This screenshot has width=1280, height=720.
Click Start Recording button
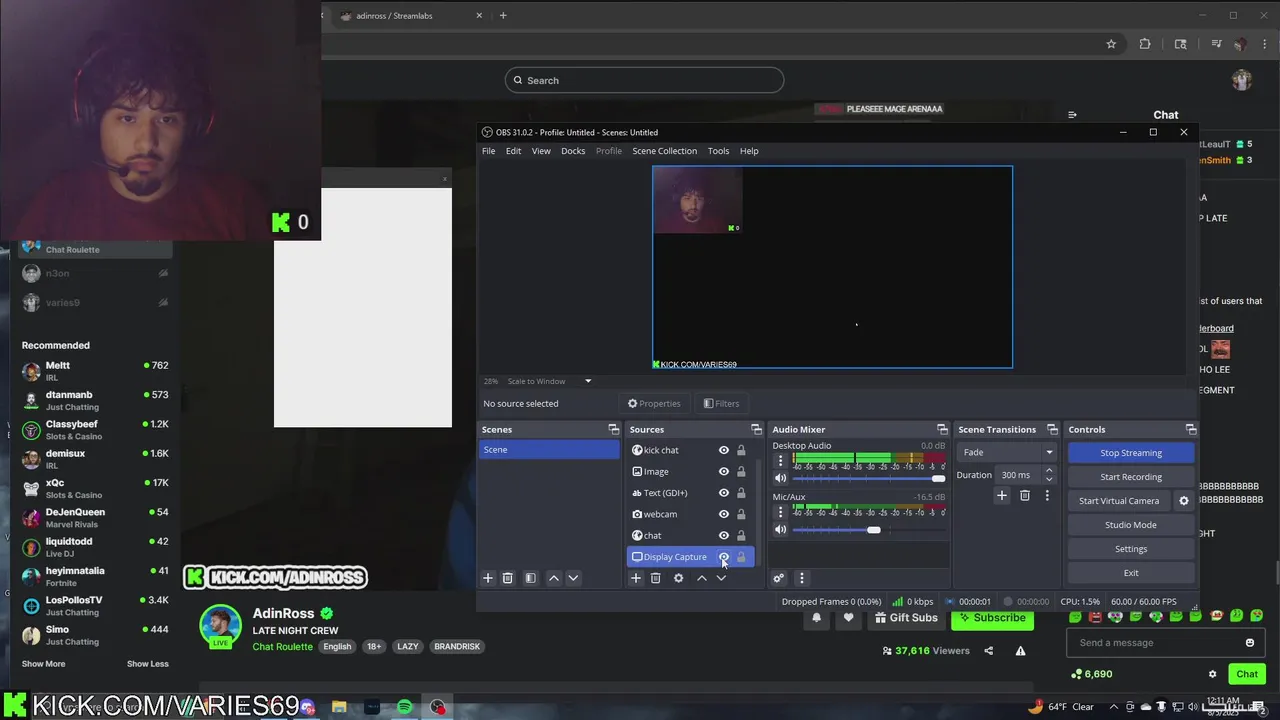coord(1131,477)
